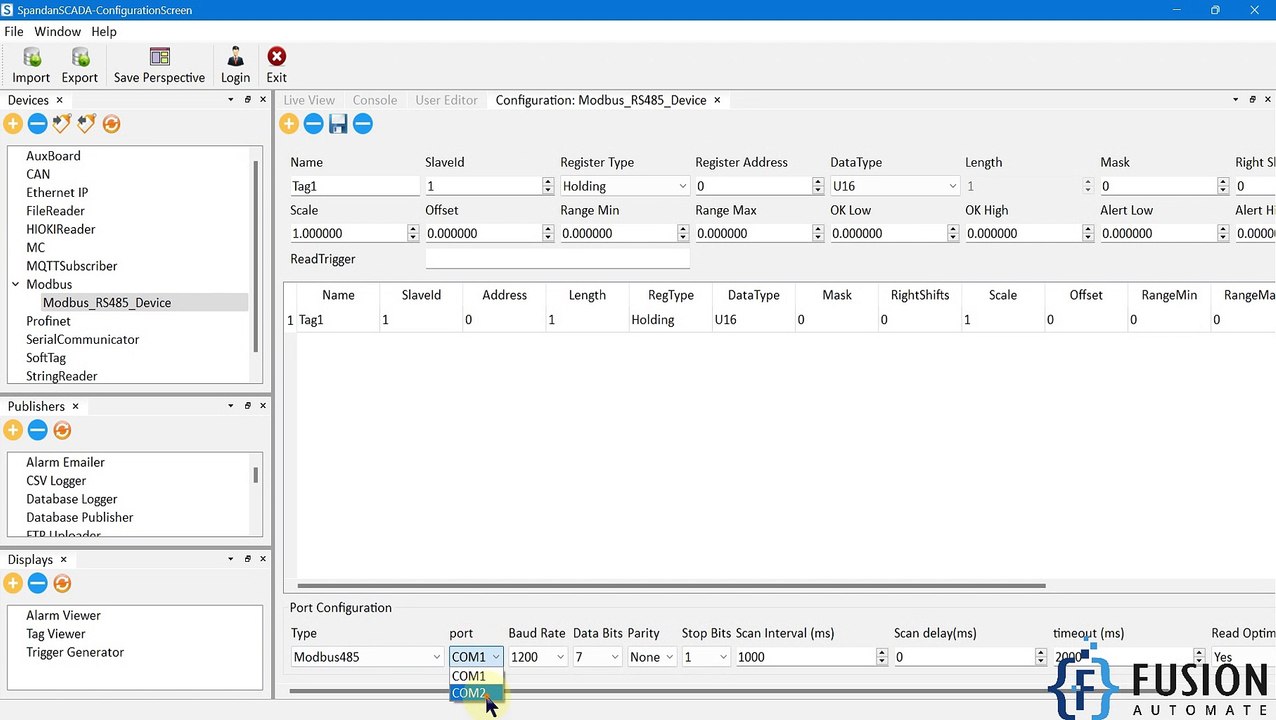This screenshot has height=720, width=1276.
Task: Click the minus icon left of the save icon
Action: click(x=313, y=124)
